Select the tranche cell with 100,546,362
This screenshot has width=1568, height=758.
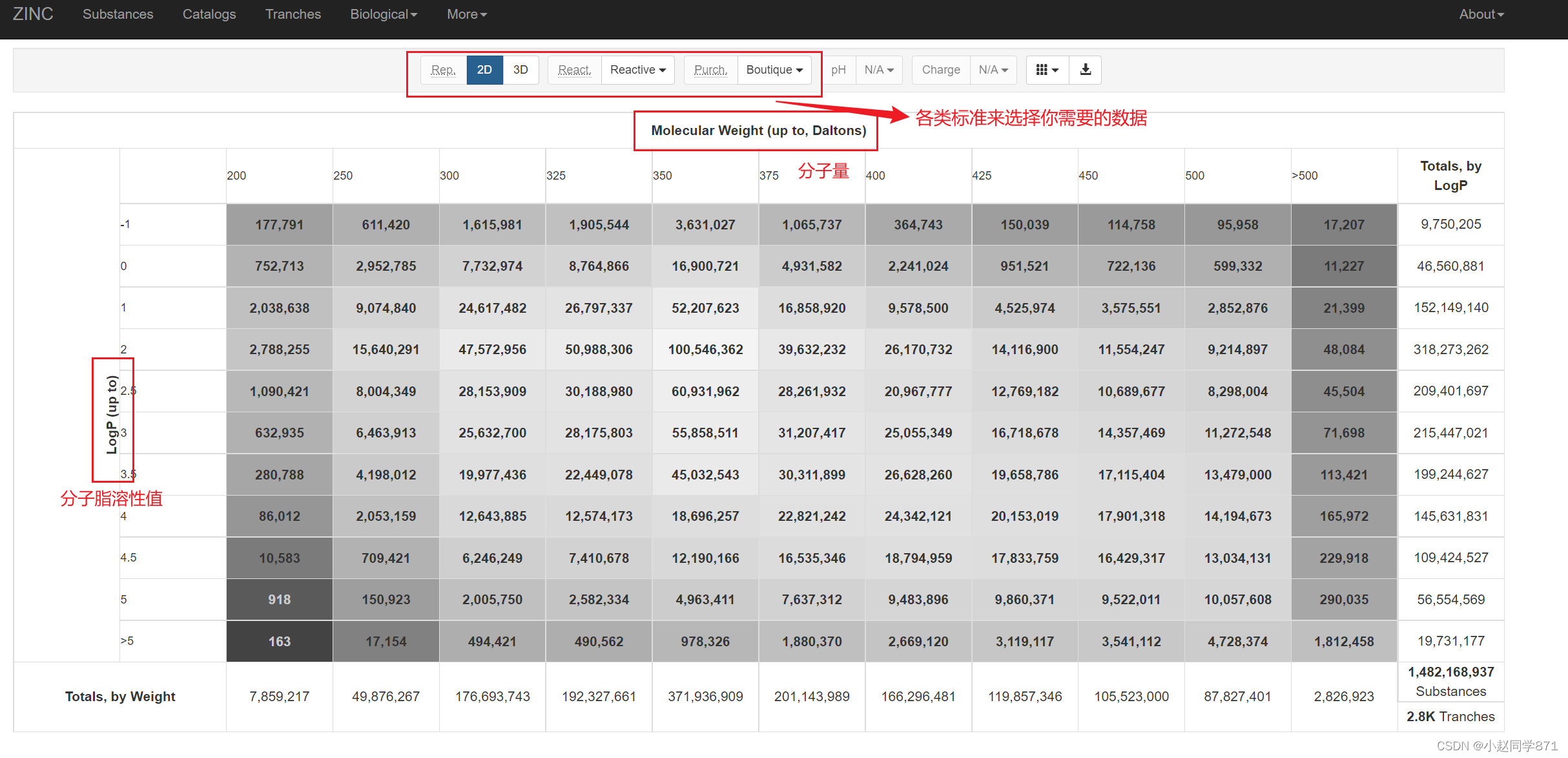(705, 350)
